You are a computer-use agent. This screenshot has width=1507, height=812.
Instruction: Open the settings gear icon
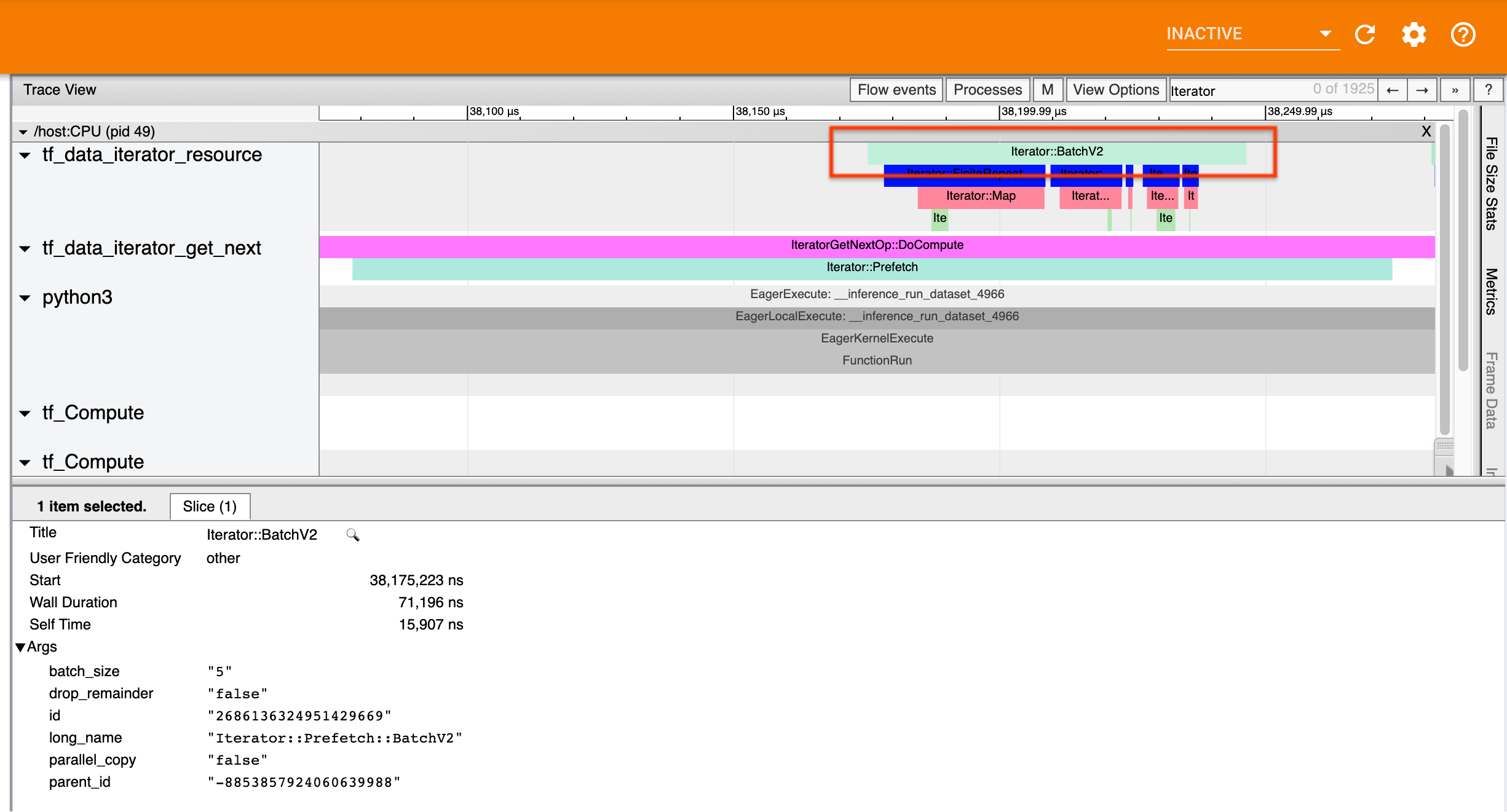click(1414, 35)
